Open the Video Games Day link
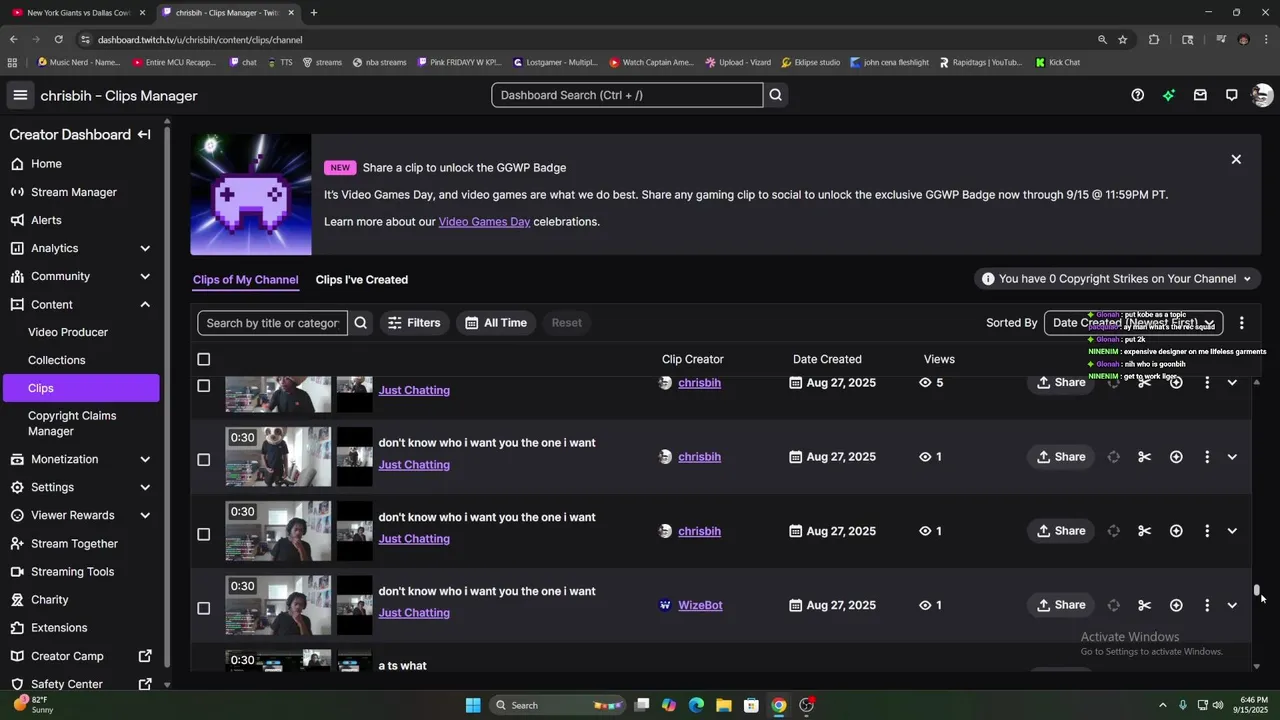Screen dimensions: 1280x720 point(484,222)
